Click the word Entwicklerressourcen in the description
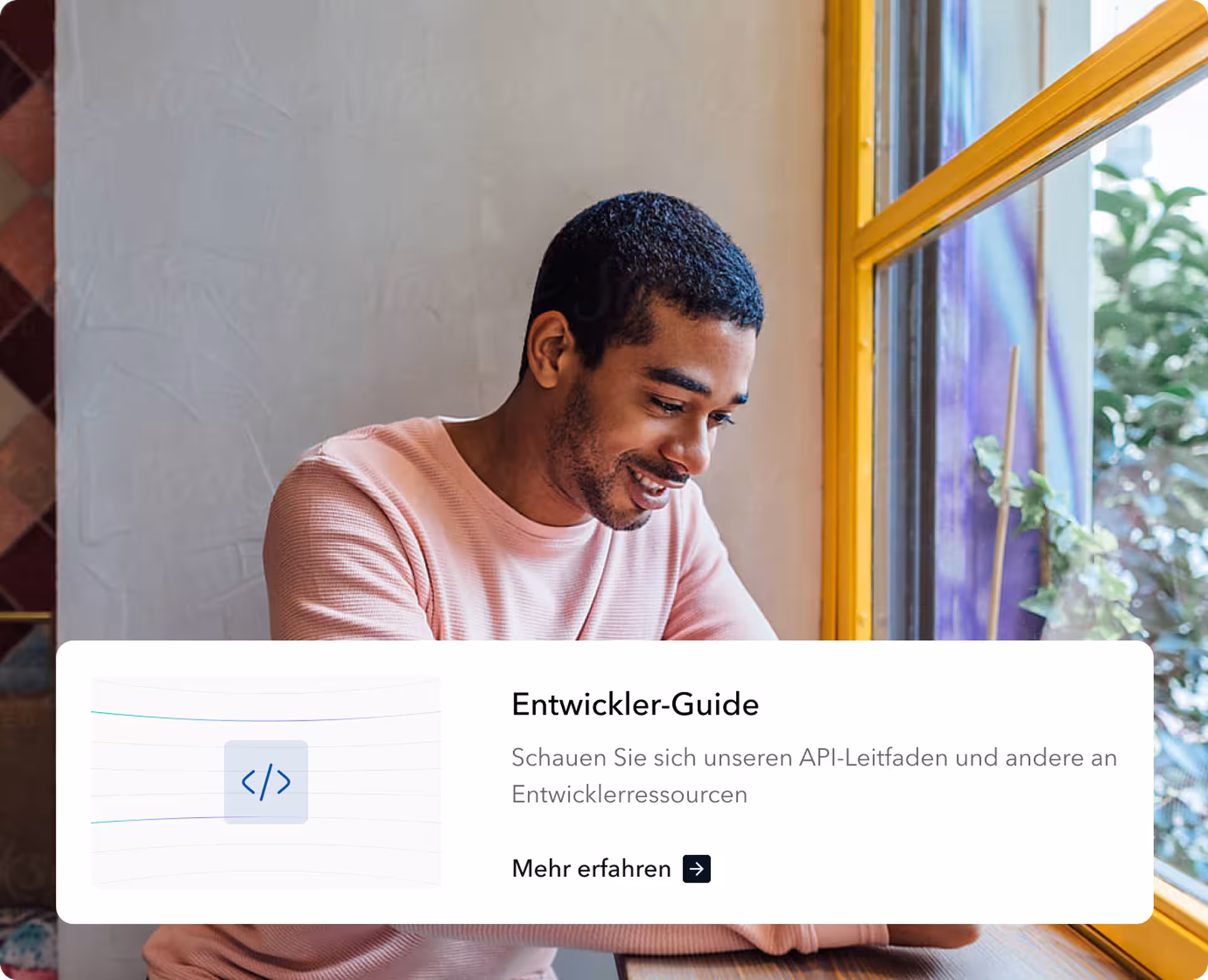 click(x=629, y=794)
